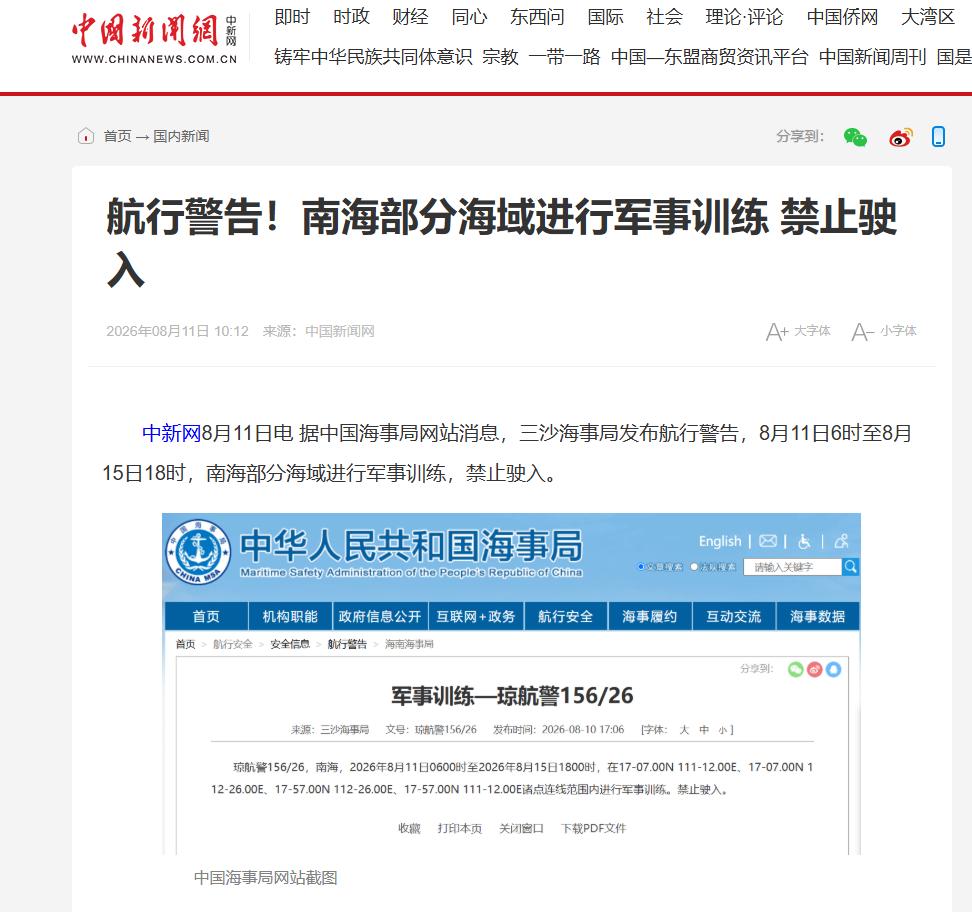Open the 理论·评论 navigation item
The image size is (972, 912).
(744, 17)
